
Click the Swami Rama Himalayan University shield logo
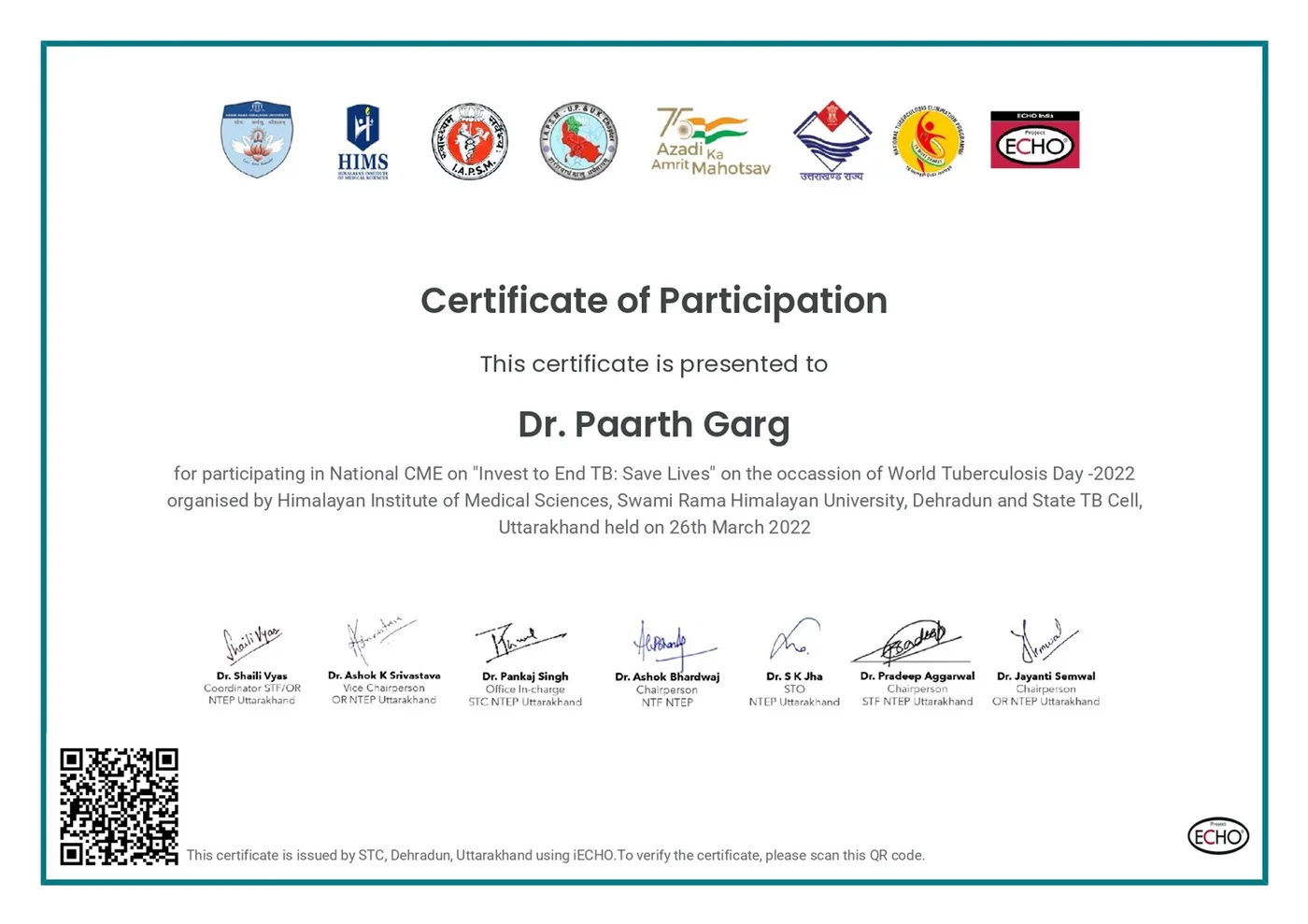(257, 139)
